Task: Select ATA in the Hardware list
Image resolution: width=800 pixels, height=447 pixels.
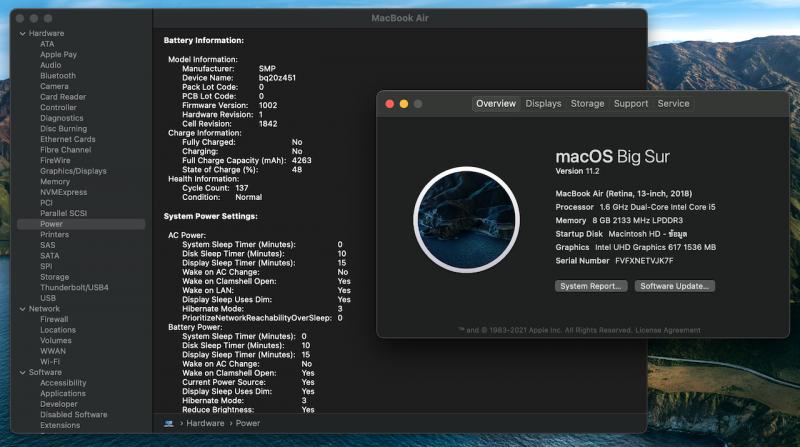Action: coord(47,44)
